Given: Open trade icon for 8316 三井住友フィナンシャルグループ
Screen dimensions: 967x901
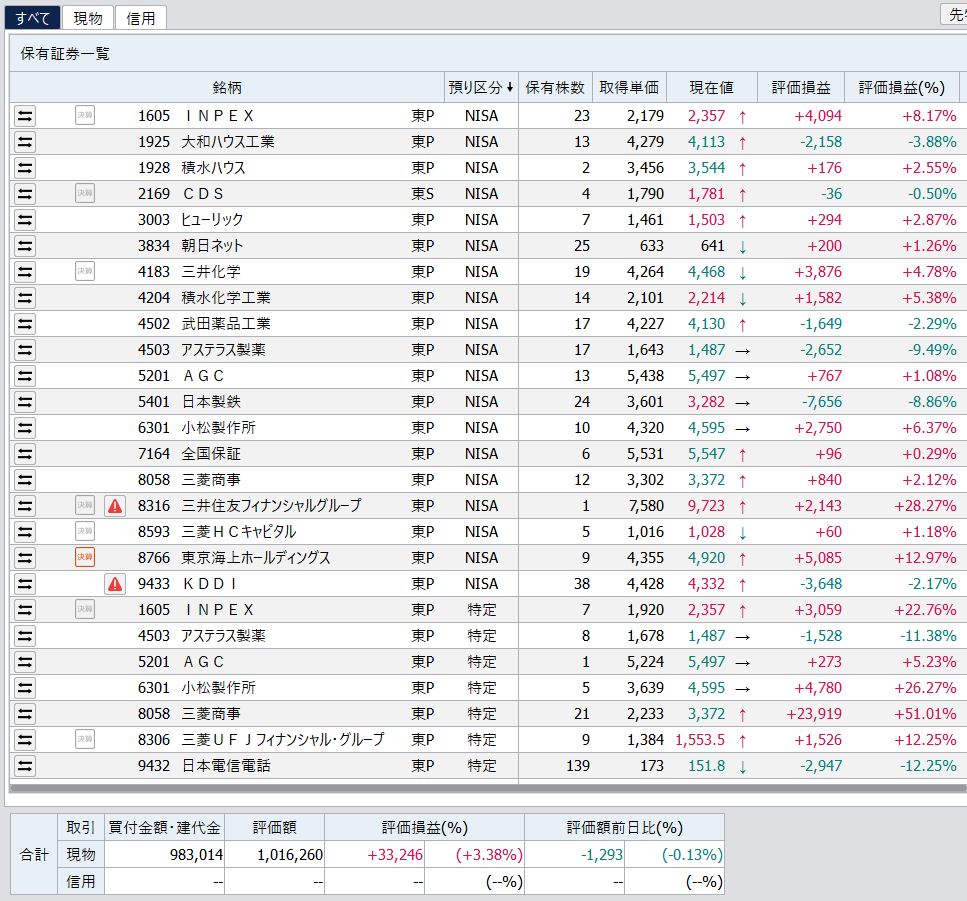Looking at the screenshot, I should pos(25,506).
